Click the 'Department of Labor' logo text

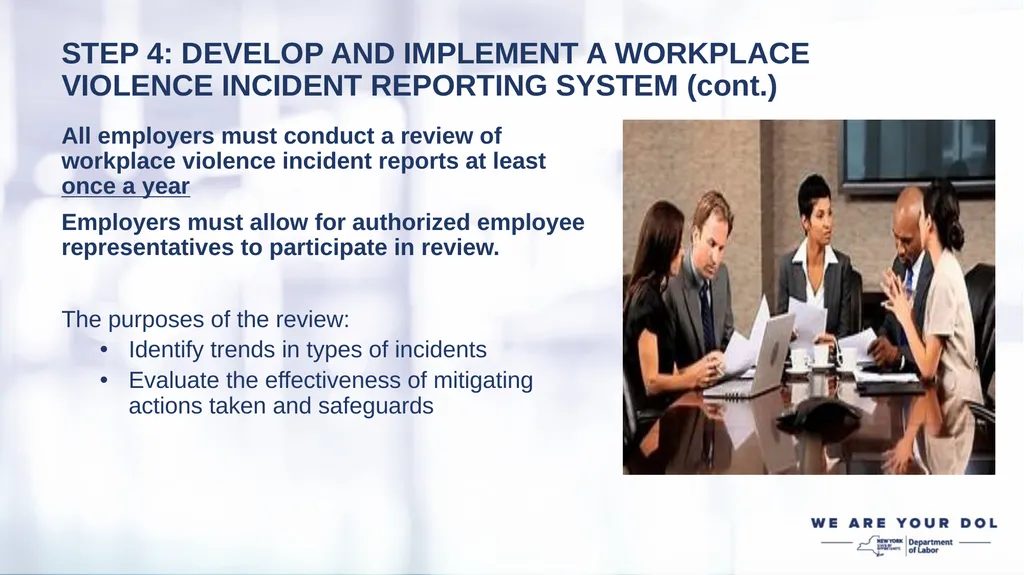pyautogui.click(x=930, y=546)
